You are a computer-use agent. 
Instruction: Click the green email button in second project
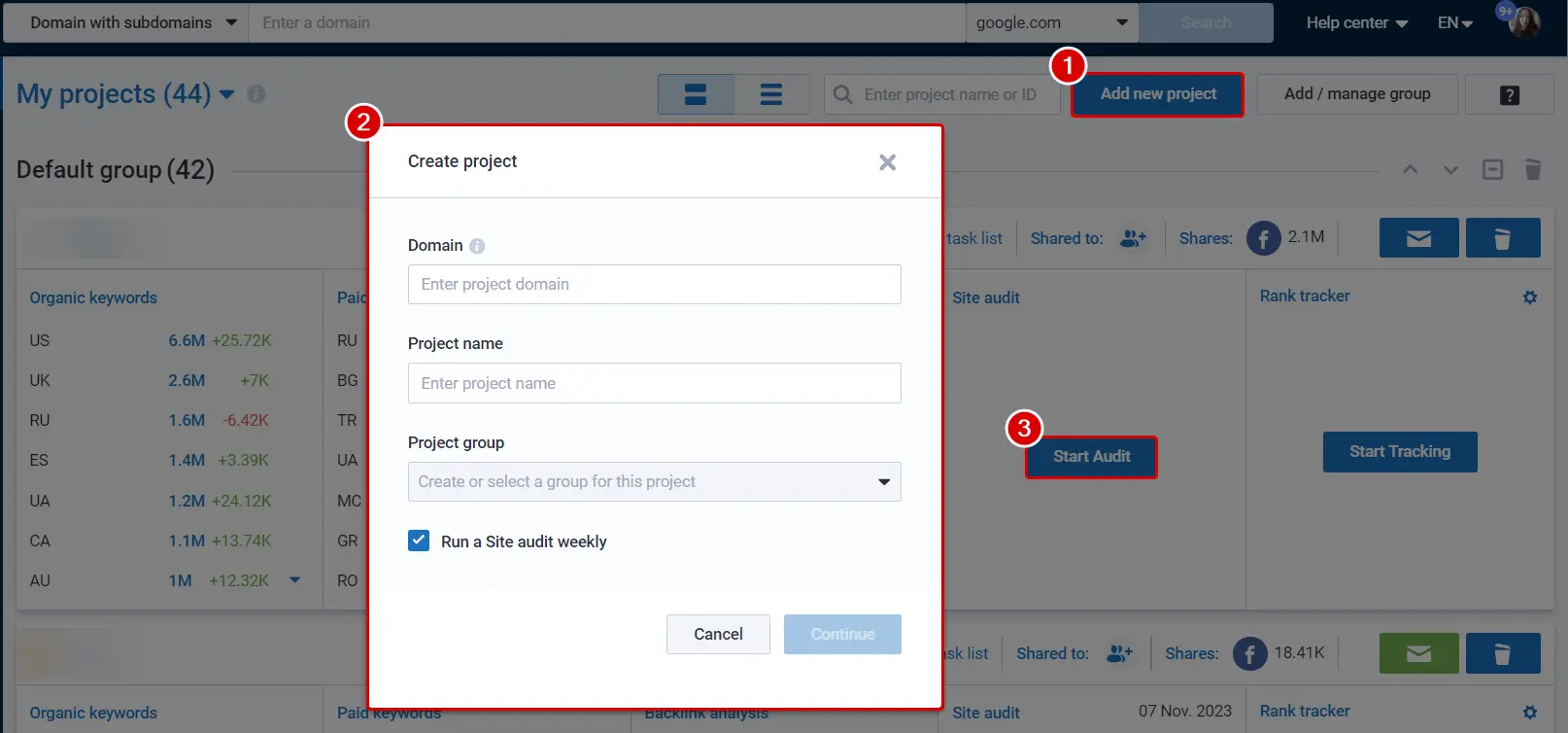coord(1419,653)
